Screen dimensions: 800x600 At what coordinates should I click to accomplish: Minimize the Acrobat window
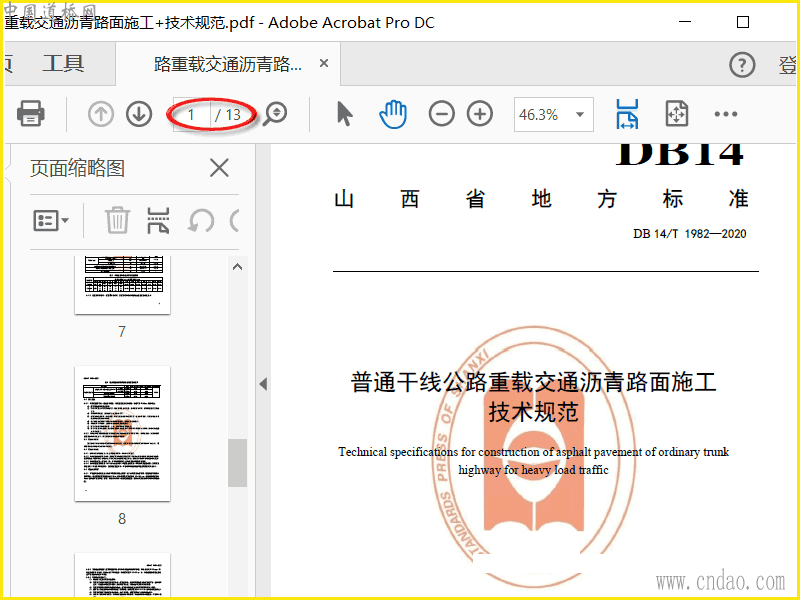685,22
